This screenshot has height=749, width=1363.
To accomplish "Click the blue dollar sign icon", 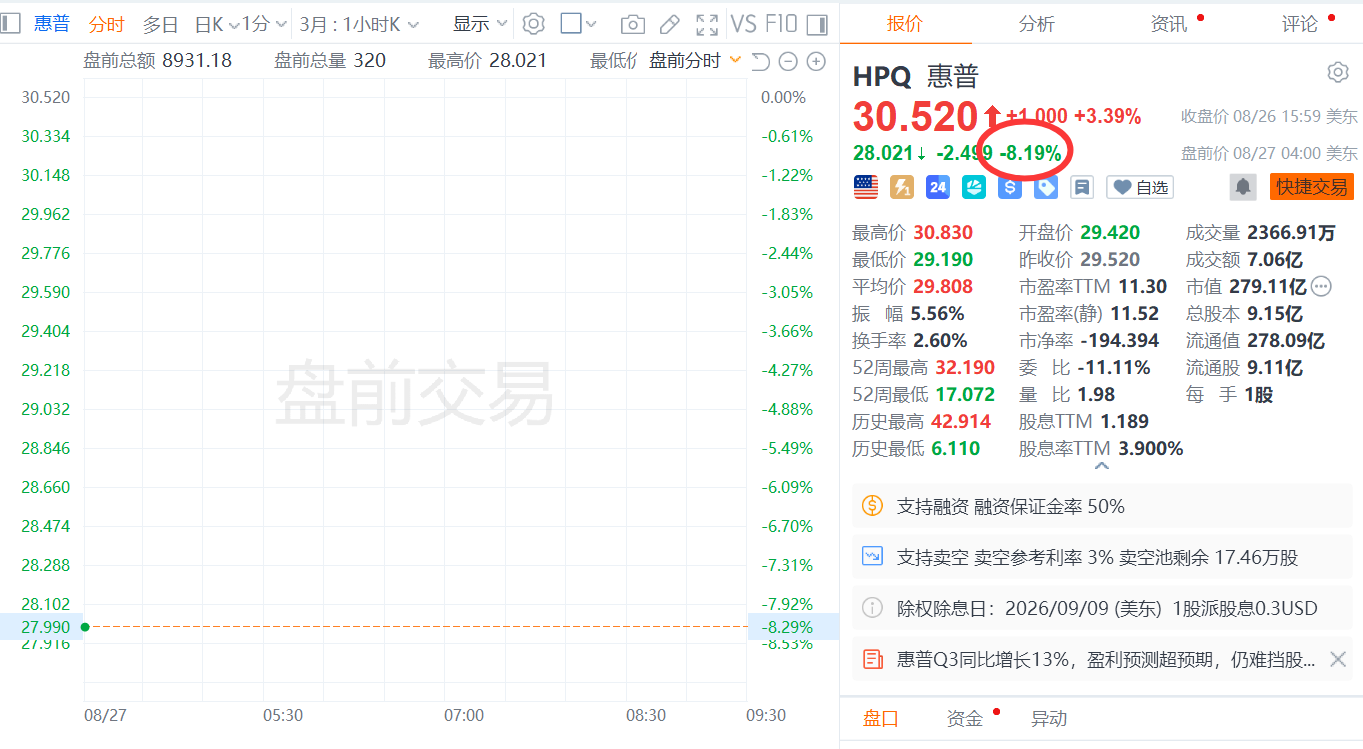I will click(1009, 187).
